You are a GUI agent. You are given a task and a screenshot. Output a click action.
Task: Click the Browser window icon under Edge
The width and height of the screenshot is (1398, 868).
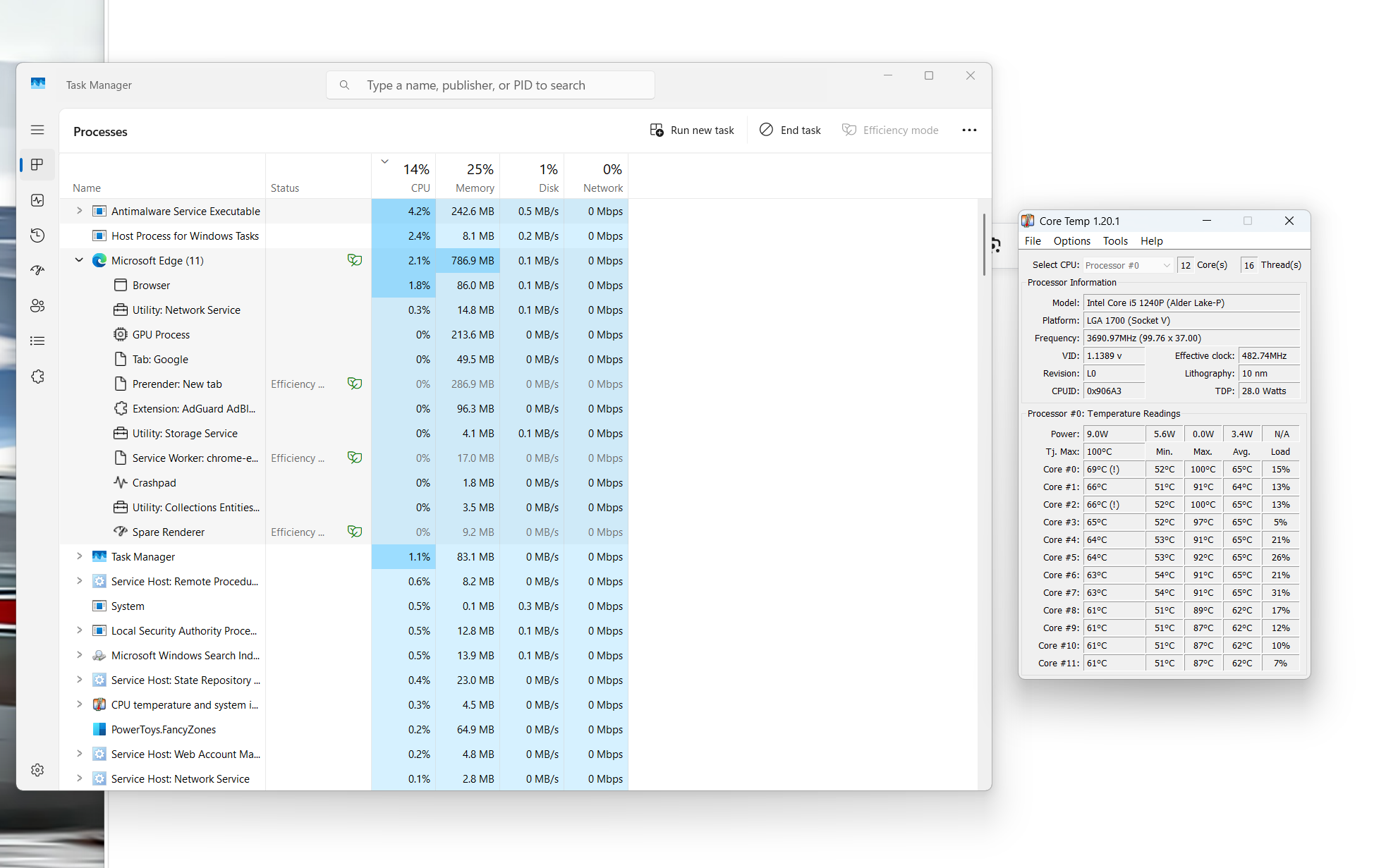[121, 285]
